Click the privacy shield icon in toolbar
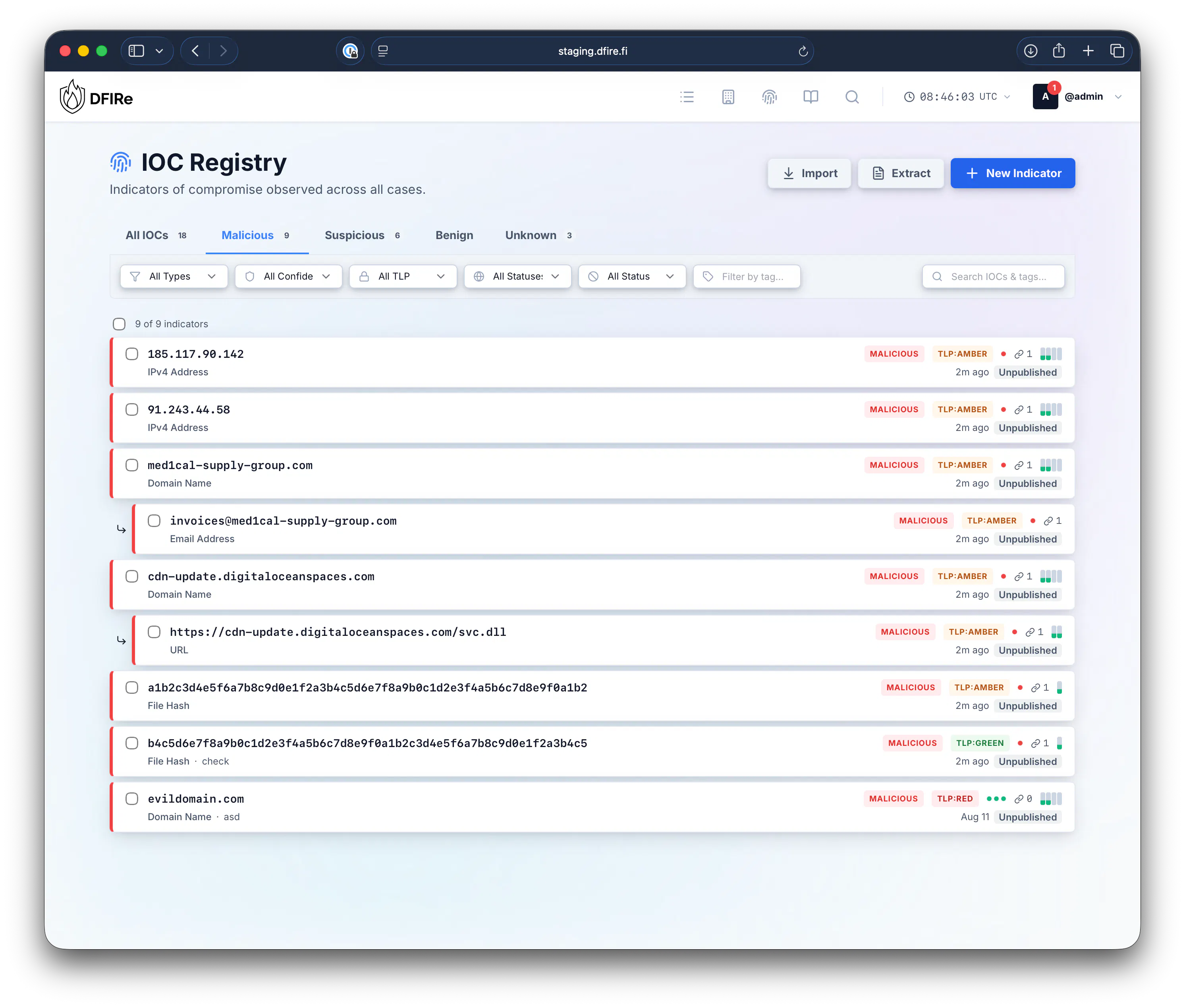The width and height of the screenshot is (1185, 1008). [x=350, y=51]
